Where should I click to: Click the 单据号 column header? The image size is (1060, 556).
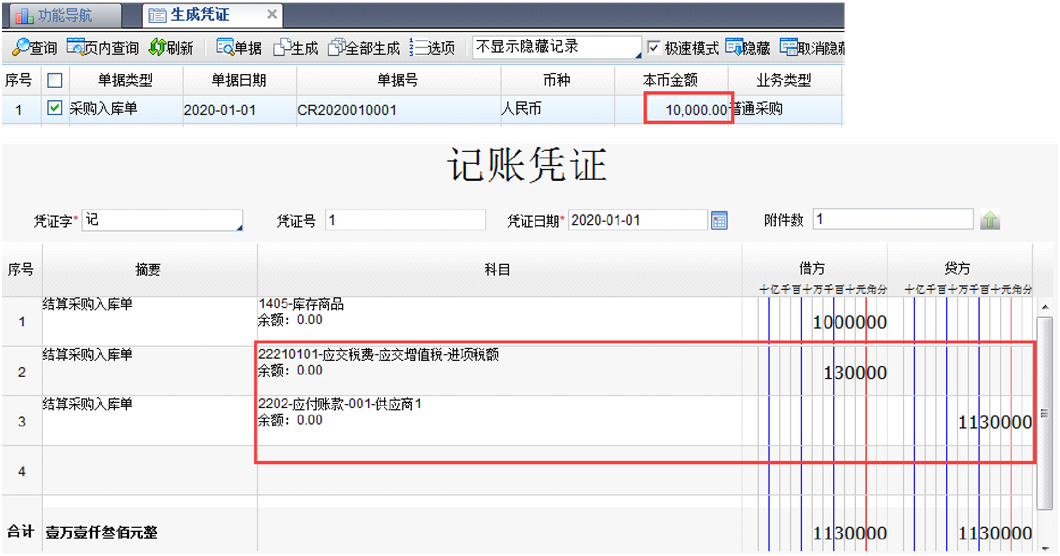398,80
